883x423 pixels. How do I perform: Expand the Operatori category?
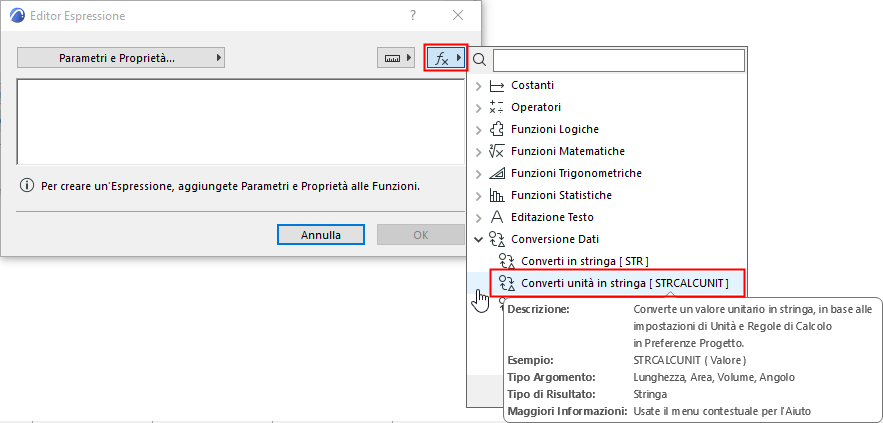click(x=479, y=107)
